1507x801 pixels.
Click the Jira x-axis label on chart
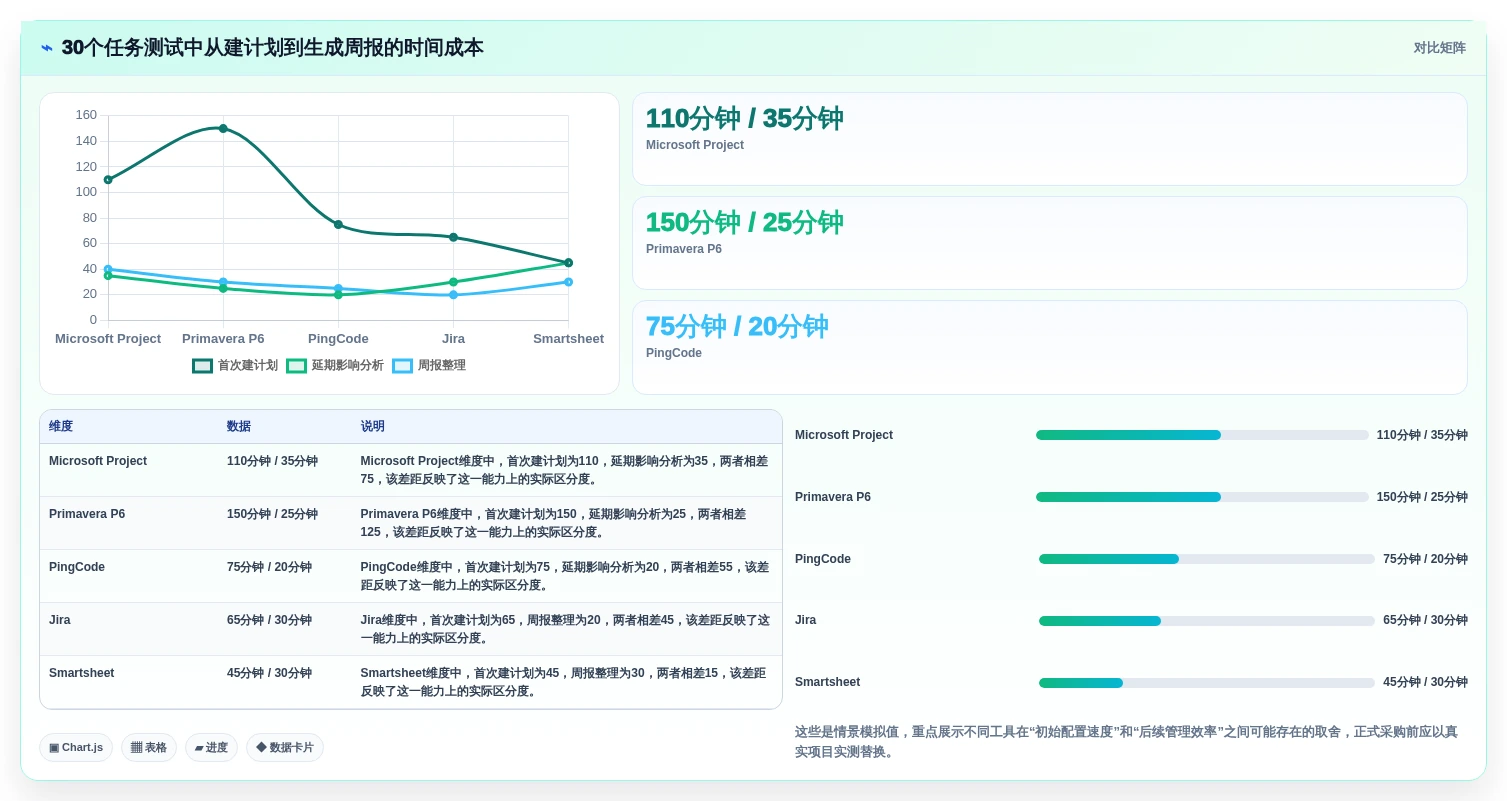453,339
